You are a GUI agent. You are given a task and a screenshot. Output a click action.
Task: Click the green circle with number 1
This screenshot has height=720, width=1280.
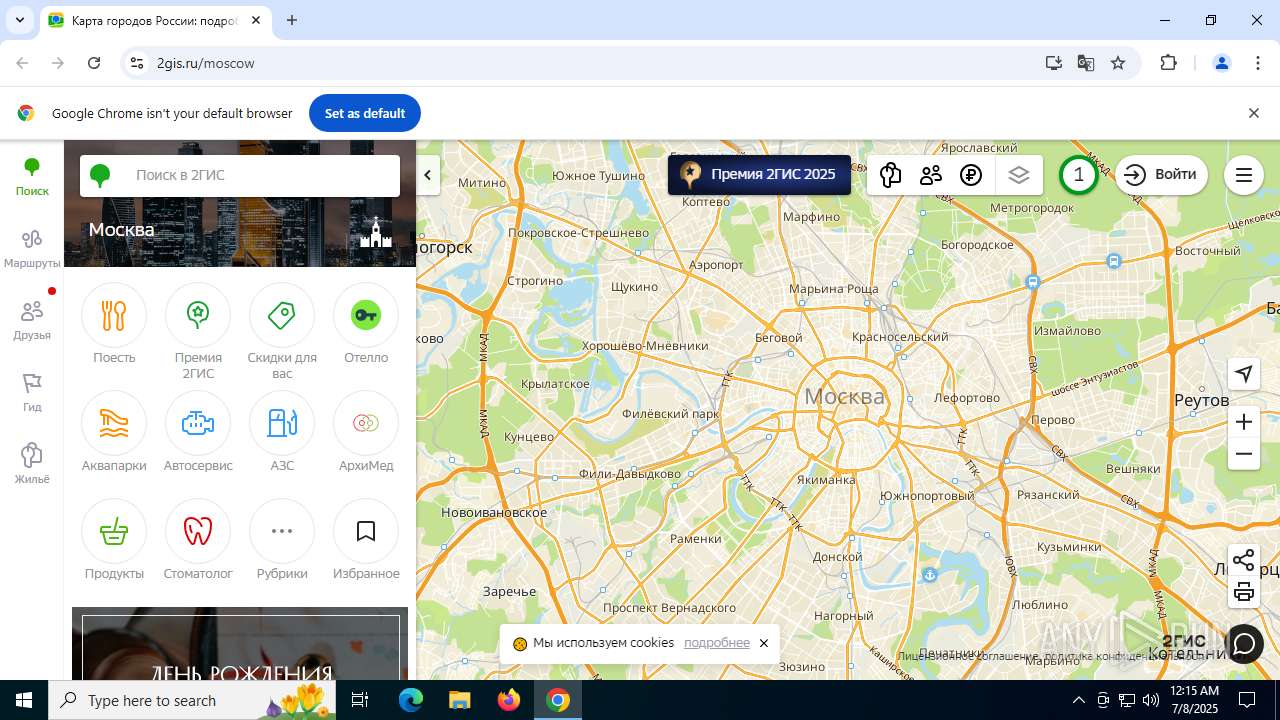tap(1078, 175)
